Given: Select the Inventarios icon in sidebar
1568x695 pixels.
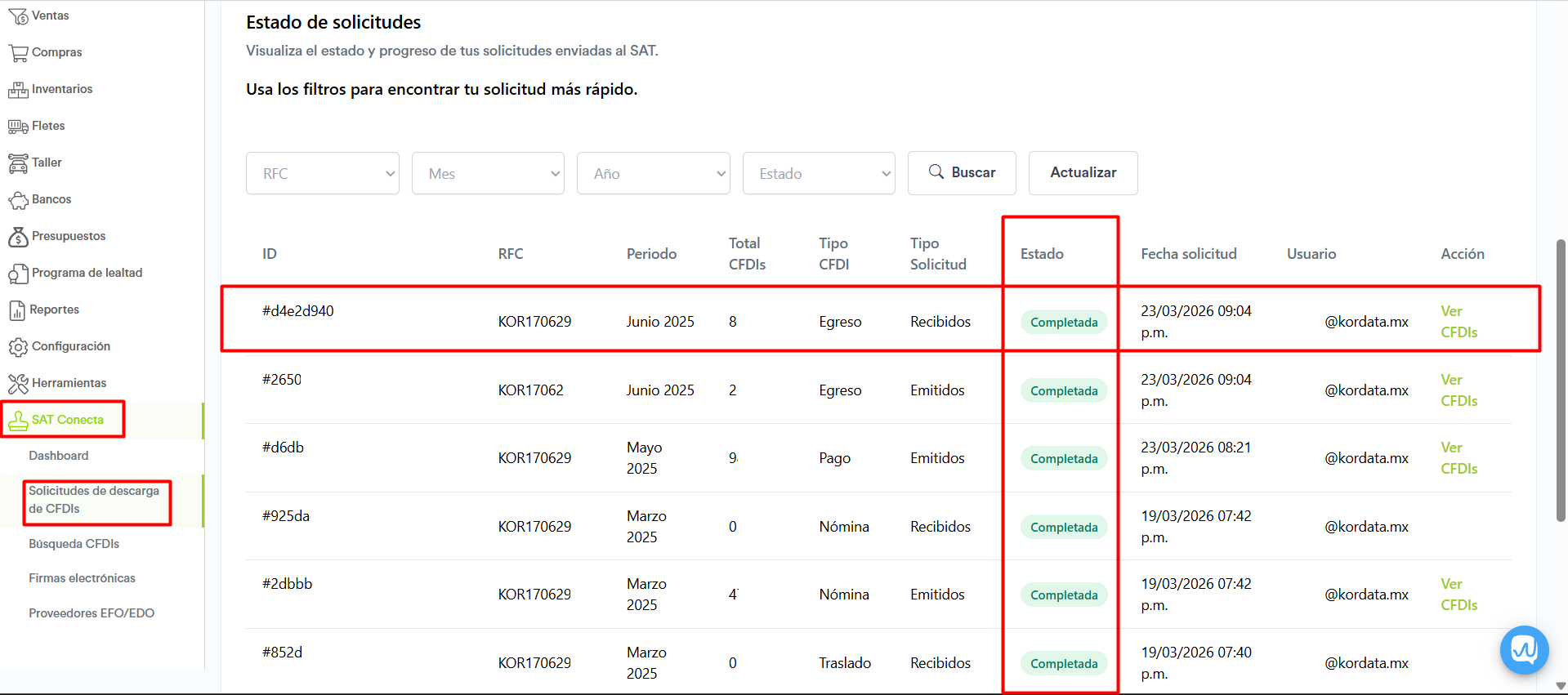Looking at the screenshot, I should (18, 90).
